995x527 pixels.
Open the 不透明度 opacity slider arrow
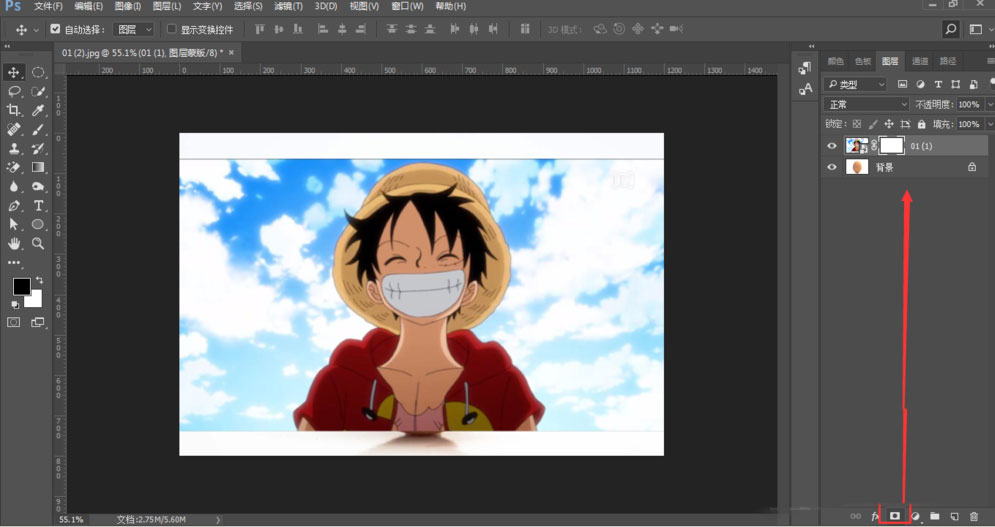(989, 104)
